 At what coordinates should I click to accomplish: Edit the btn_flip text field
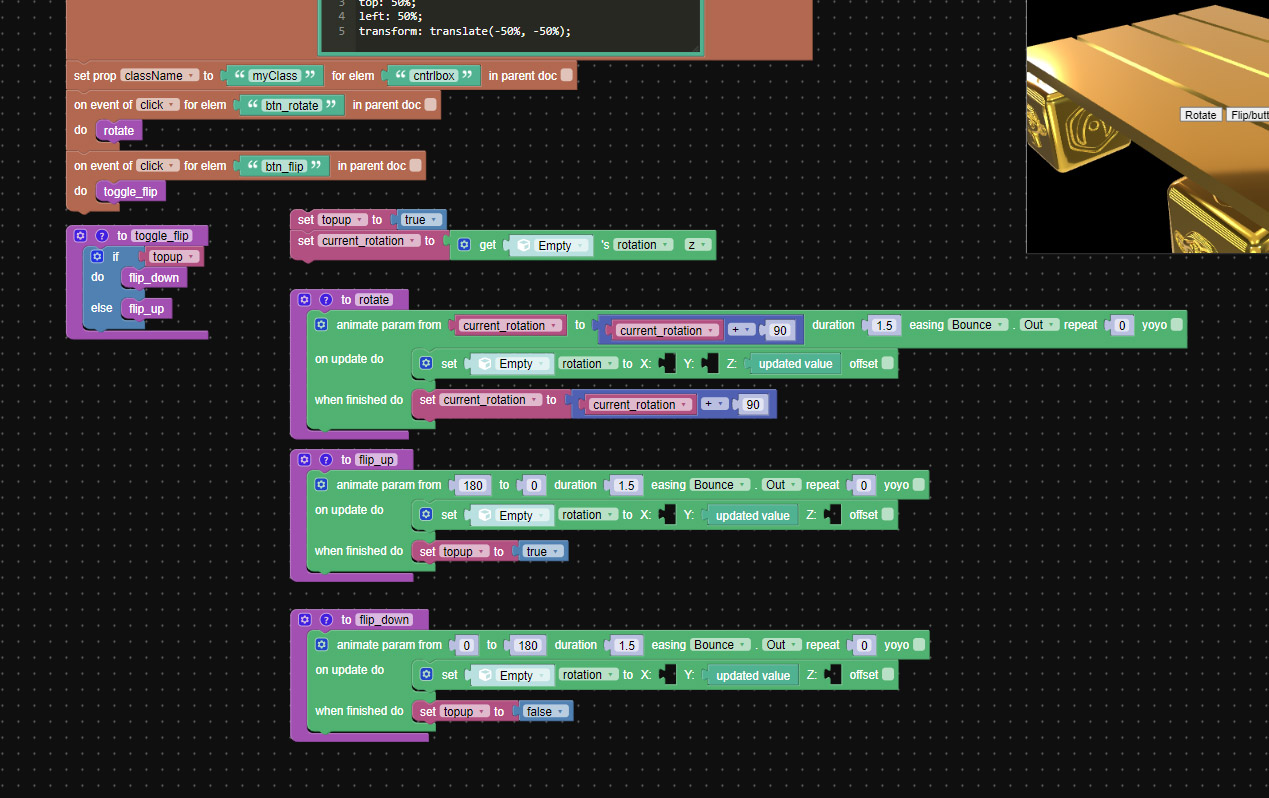click(x=284, y=166)
